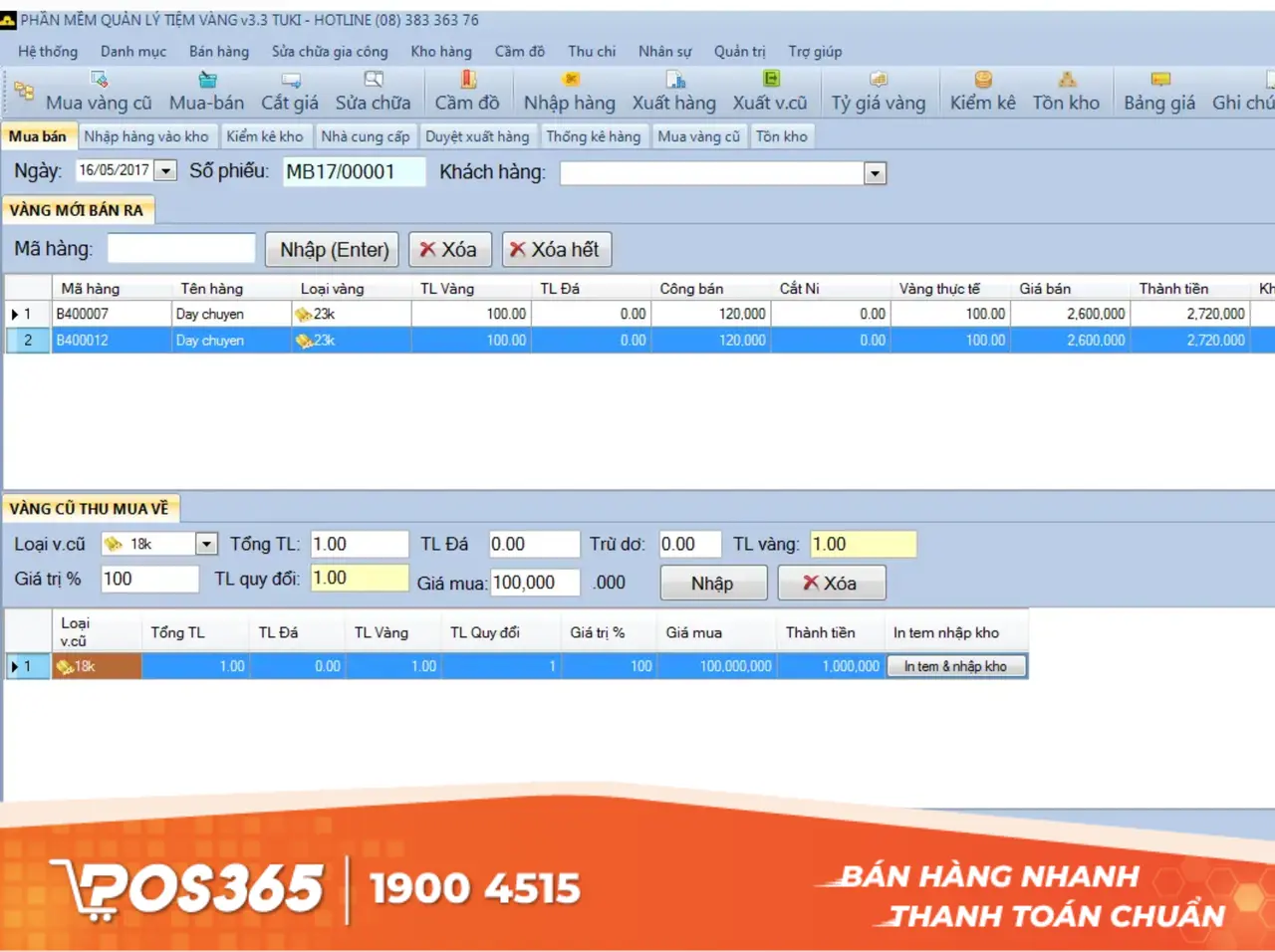
Task: Open the Nhân sự menu
Action: [665, 52]
